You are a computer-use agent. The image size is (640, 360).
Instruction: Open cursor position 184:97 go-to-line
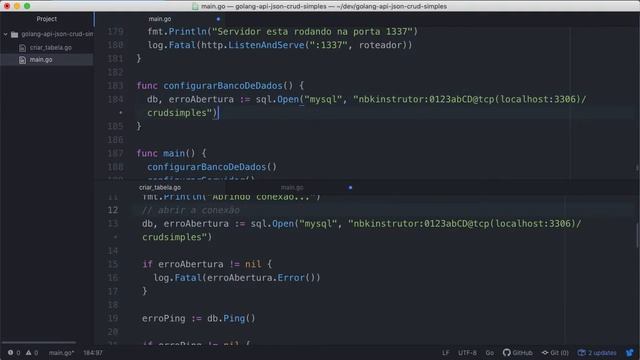(x=93, y=353)
